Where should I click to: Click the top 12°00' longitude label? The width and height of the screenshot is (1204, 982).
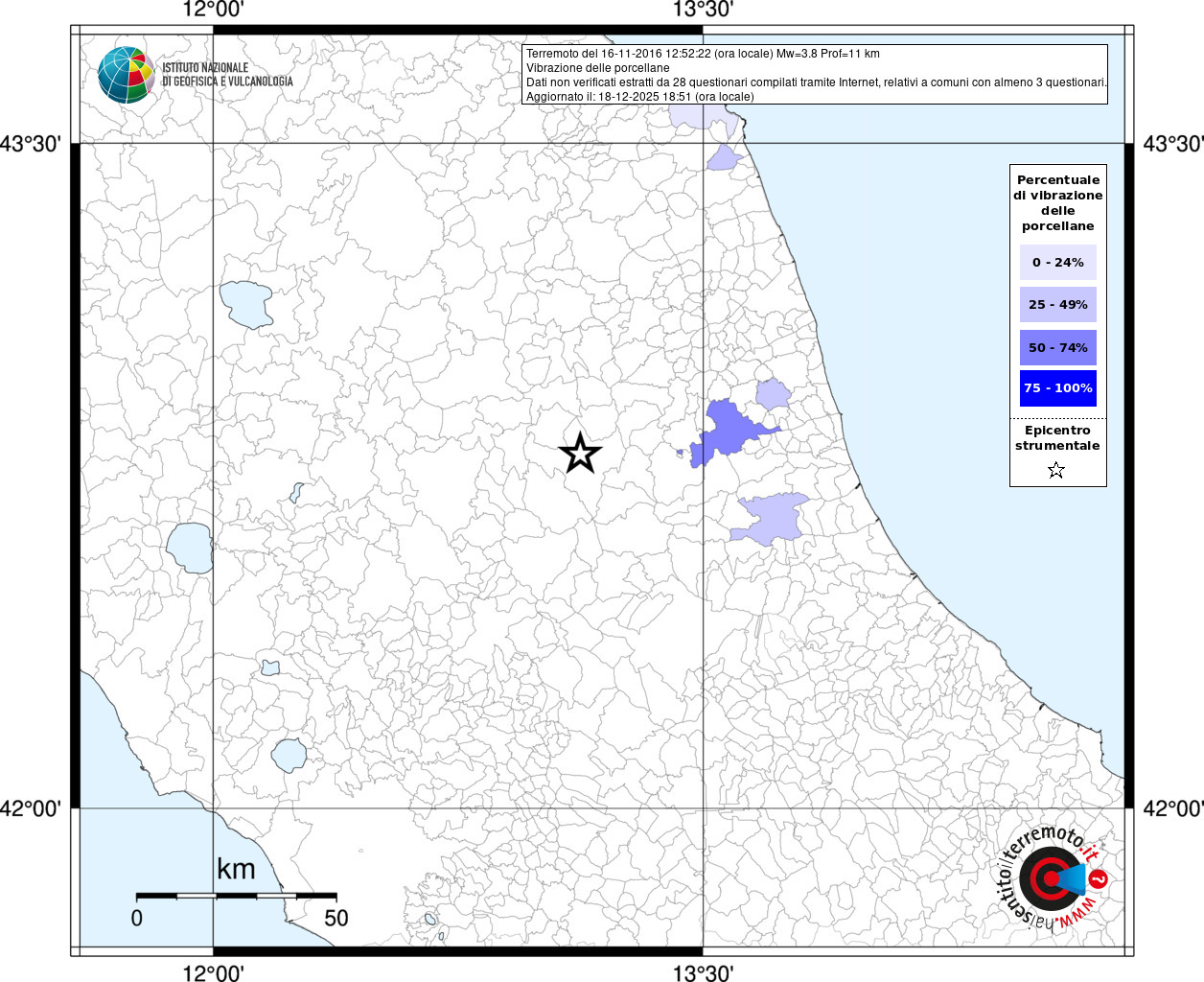point(214,10)
